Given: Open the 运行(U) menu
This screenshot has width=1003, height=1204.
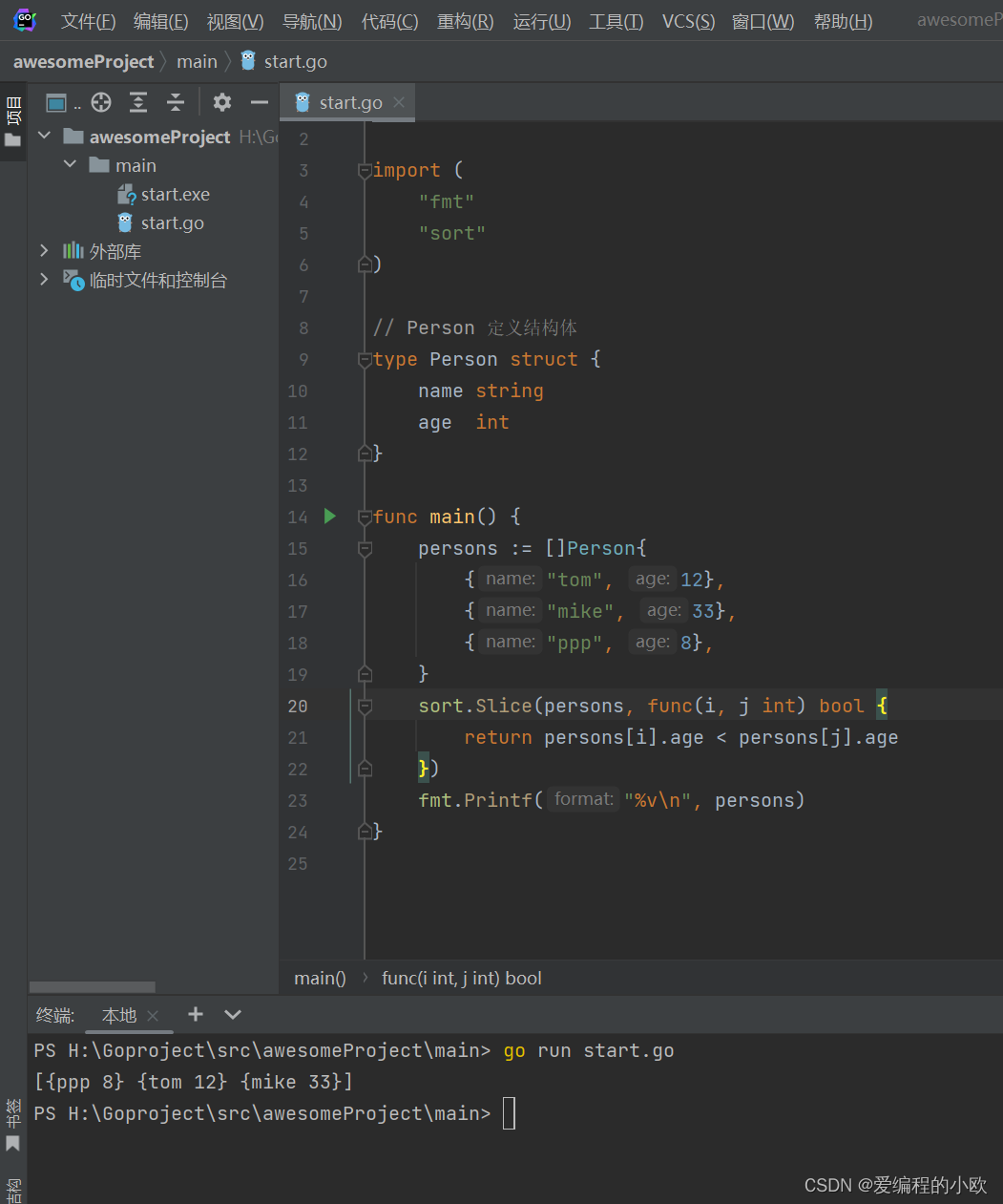Looking at the screenshot, I should point(540,20).
